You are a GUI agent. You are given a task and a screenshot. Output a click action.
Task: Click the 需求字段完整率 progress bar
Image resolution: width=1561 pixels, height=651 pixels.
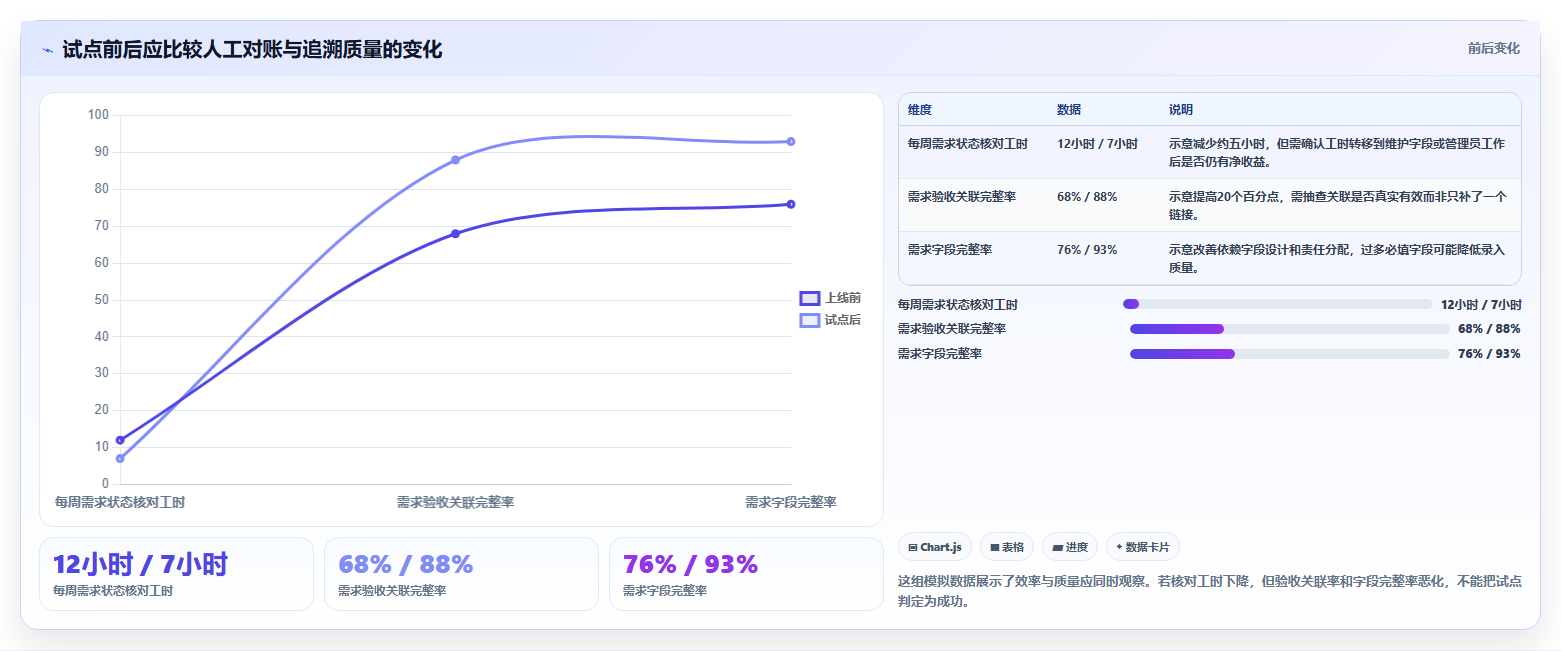pyautogui.click(x=1289, y=354)
